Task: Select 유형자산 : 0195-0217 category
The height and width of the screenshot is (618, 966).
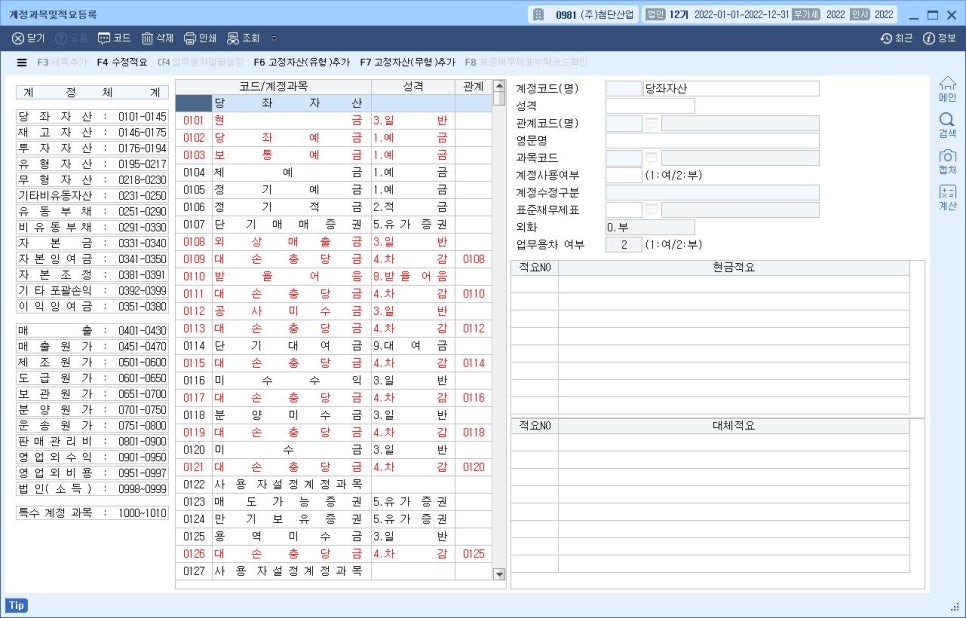Action: click(92, 164)
